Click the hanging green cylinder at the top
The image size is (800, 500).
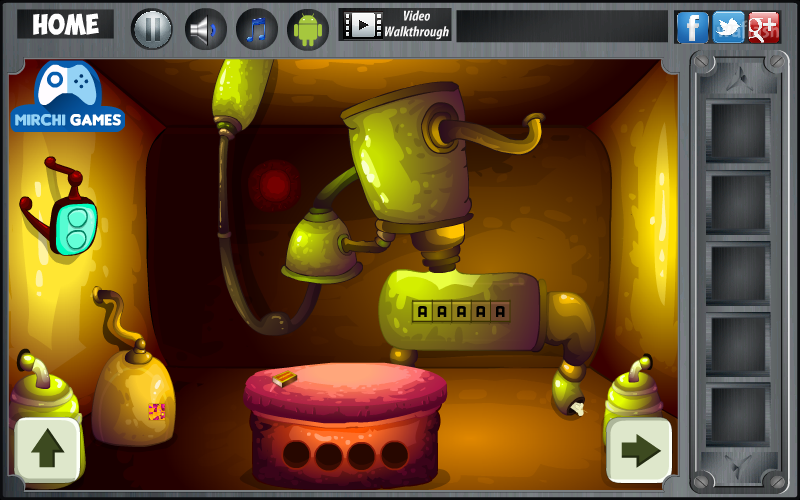241,92
